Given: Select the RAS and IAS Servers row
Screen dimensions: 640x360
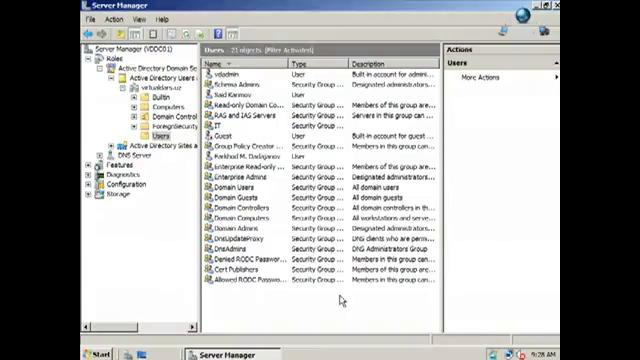Looking at the screenshot, I should coord(321,115).
